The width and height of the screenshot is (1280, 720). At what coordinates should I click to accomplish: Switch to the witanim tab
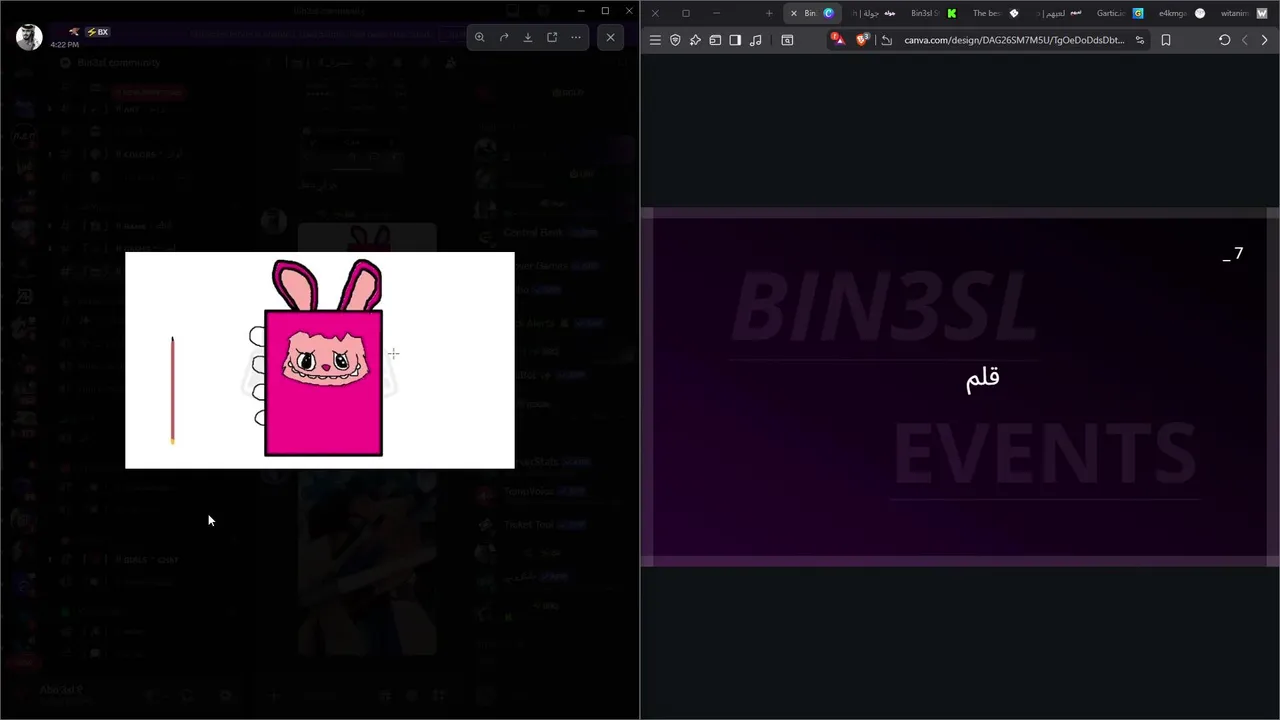[1243, 13]
